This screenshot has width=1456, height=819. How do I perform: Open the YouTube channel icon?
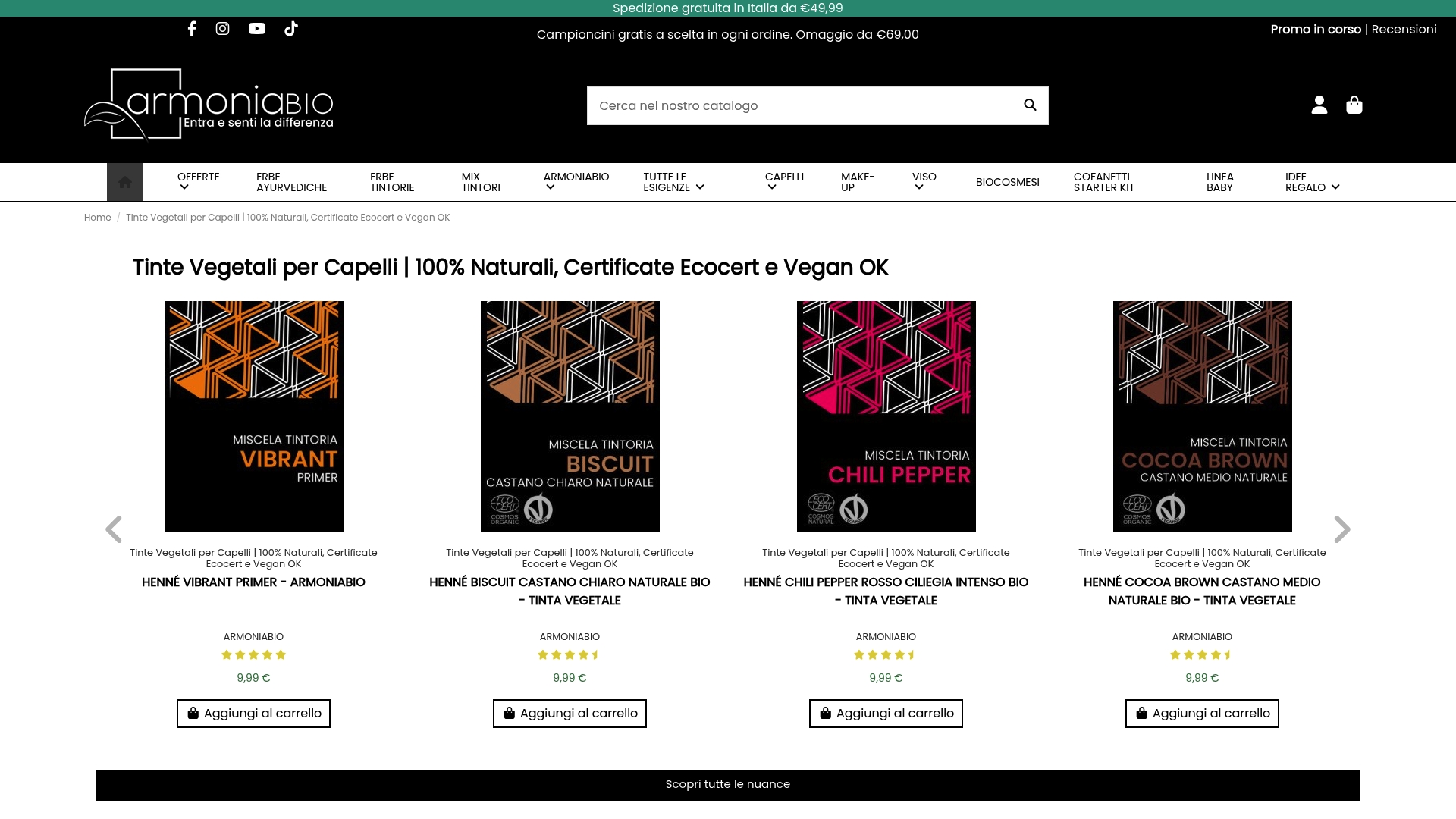point(257,29)
